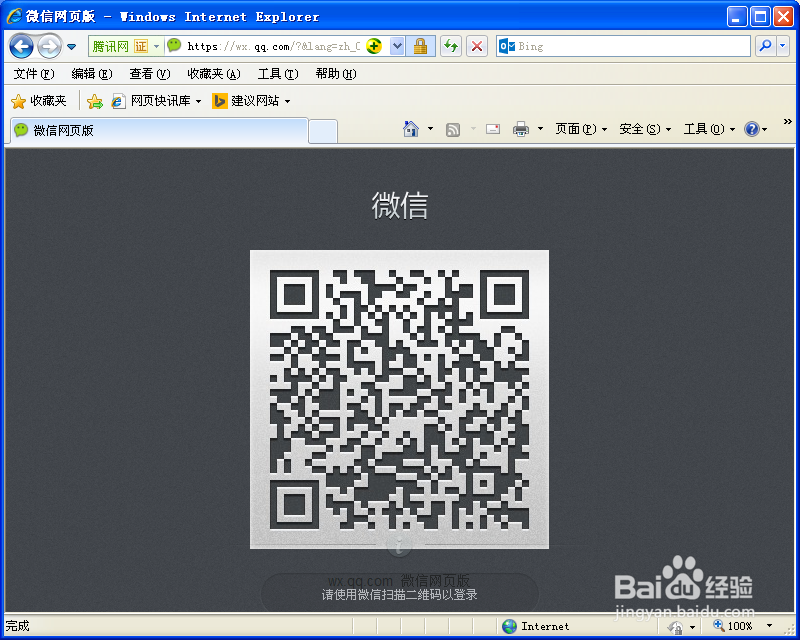The height and width of the screenshot is (640, 800).
Task: Open the 工具(T) menu
Action: pos(278,74)
